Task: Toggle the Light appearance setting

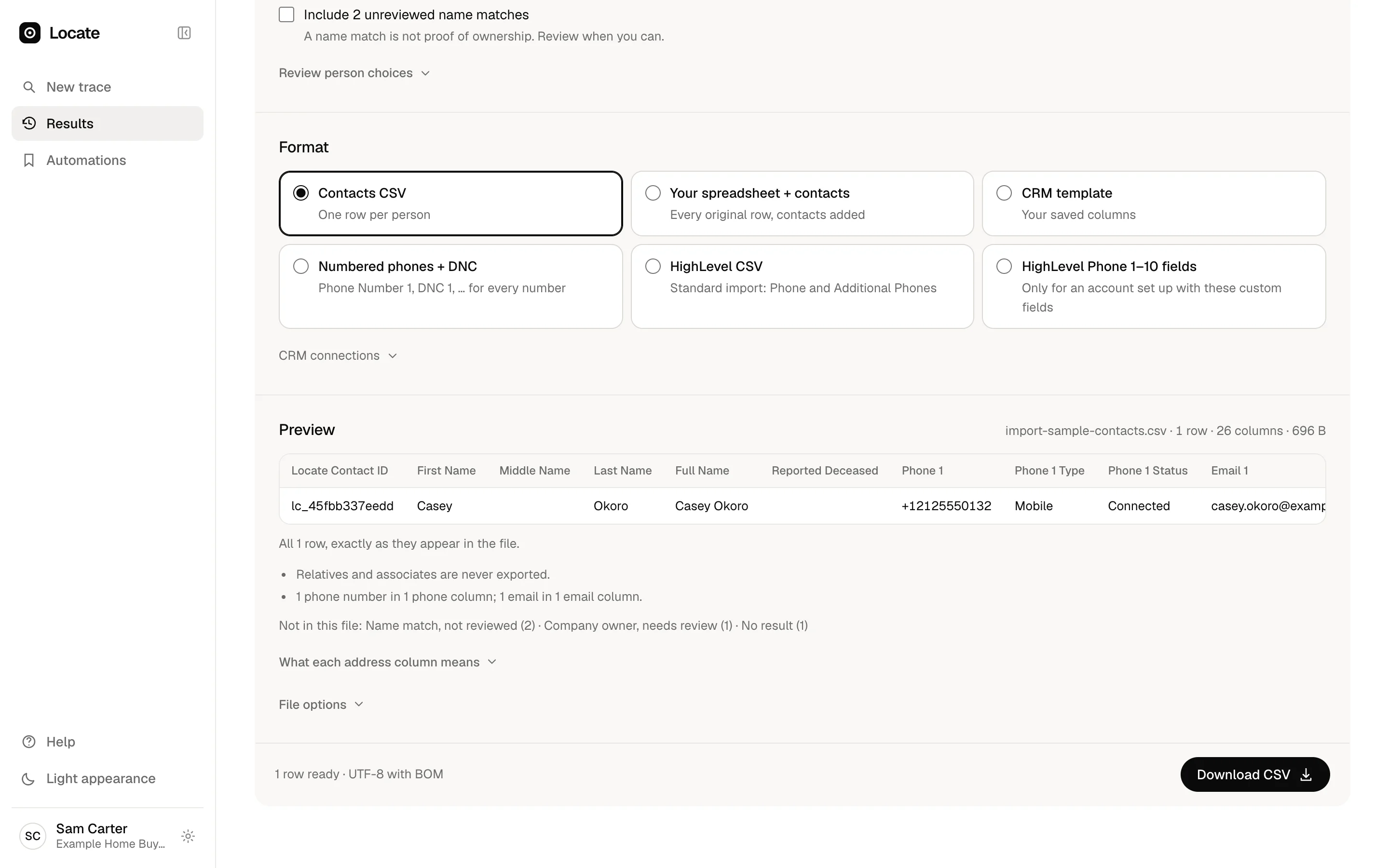Action: 108,778
